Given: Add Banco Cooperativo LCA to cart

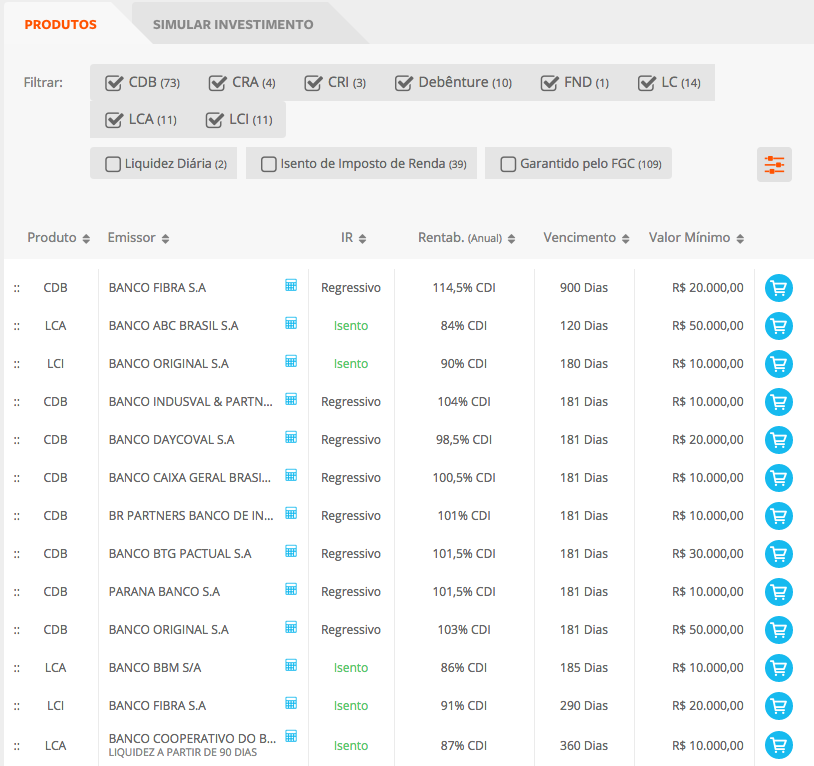Looking at the screenshot, I should point(778,744).
